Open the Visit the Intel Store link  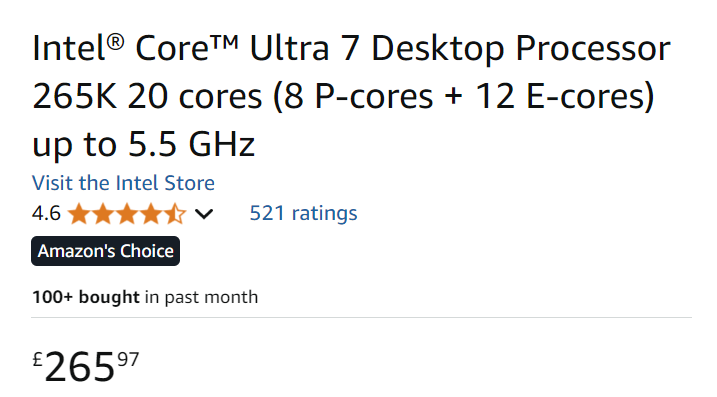point(123,183)
